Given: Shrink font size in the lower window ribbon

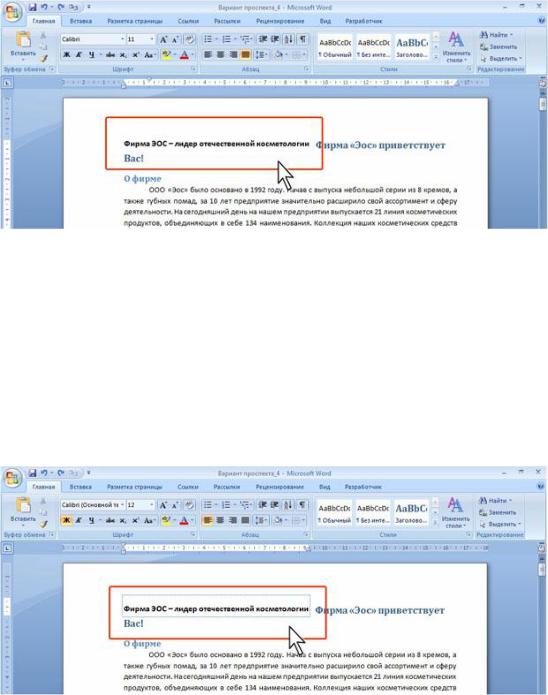Looking at the screenshot, I should (175, 505).
